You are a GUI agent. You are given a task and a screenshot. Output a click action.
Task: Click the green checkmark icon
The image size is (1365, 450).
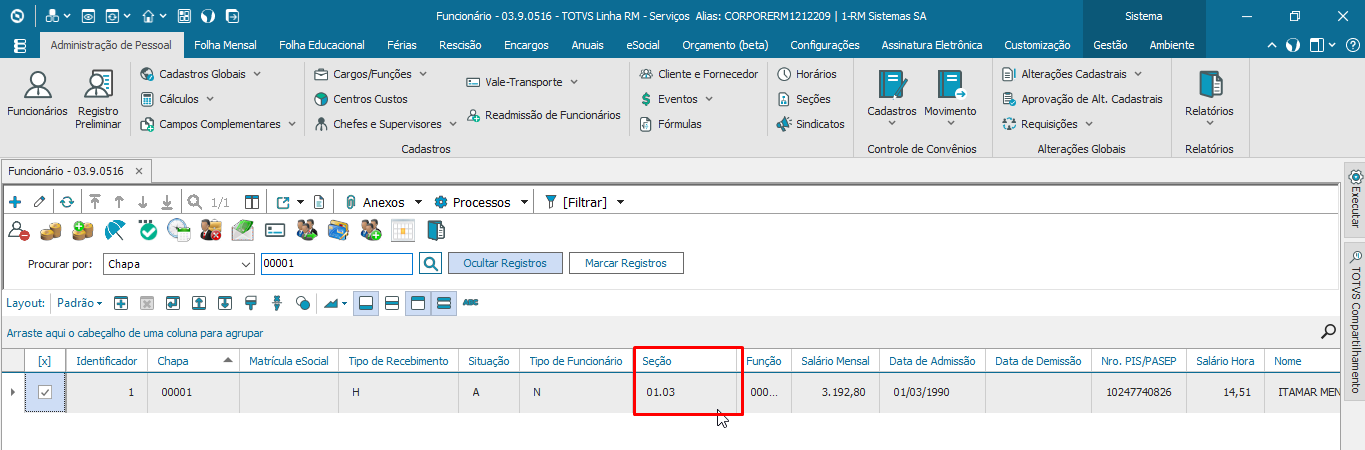click(x=147, y=230)
